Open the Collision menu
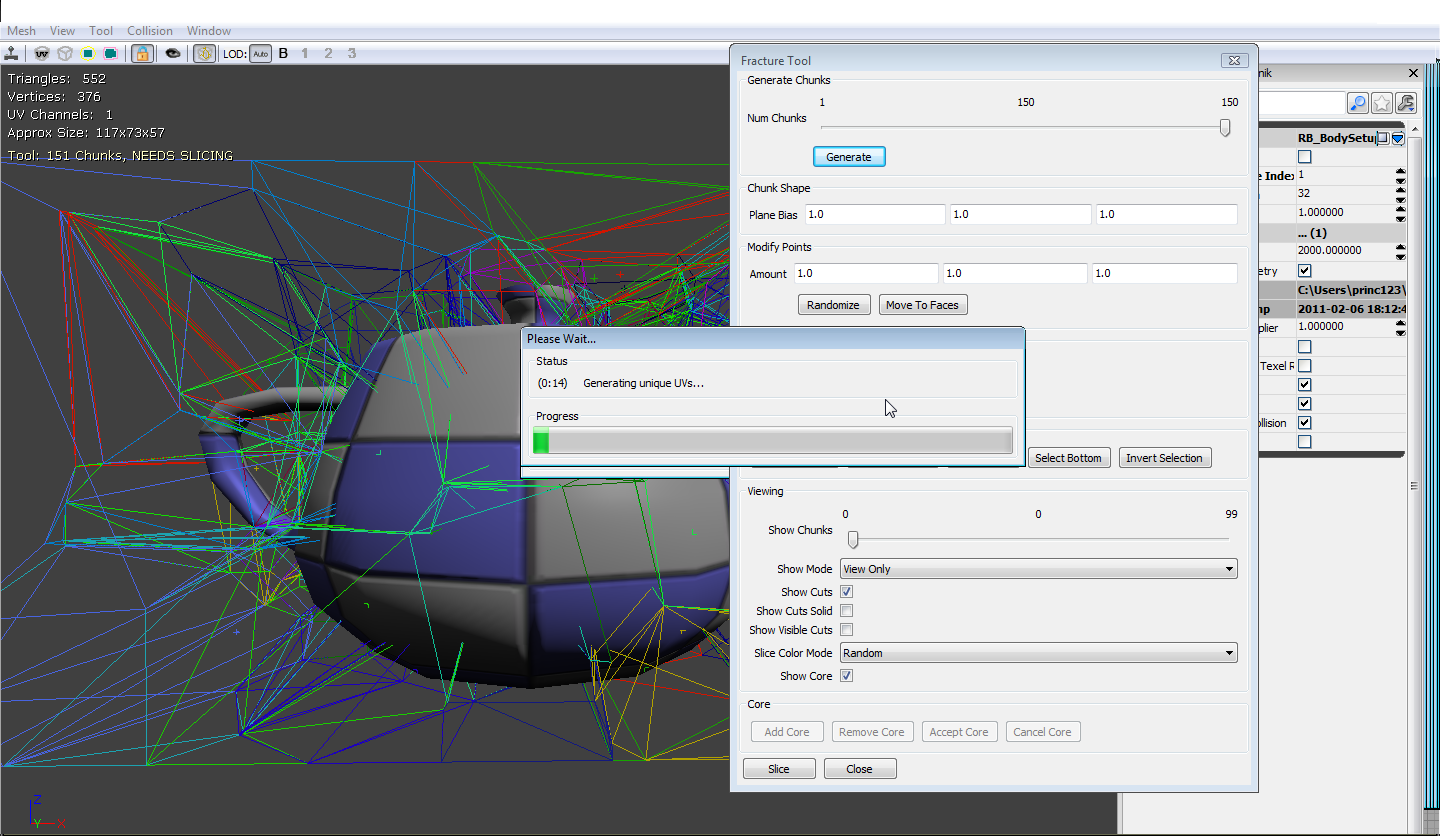The height and width of the screenshot is (836, 1440). (150, 31)
